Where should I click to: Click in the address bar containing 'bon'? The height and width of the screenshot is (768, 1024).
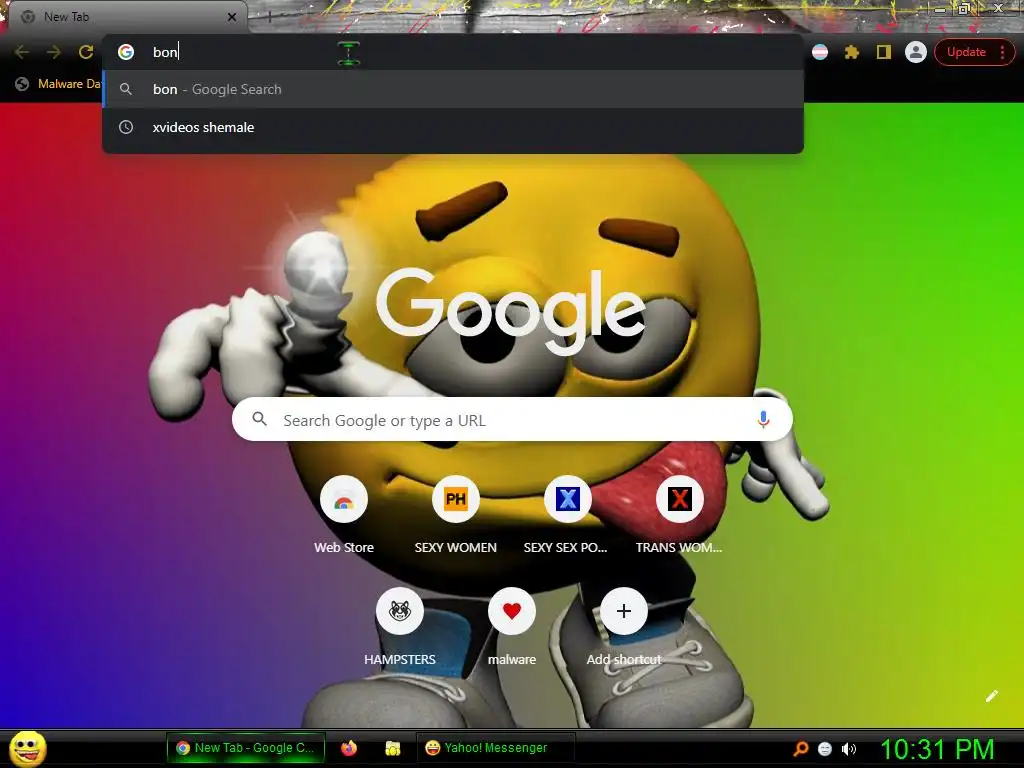(x=453, y=52)
